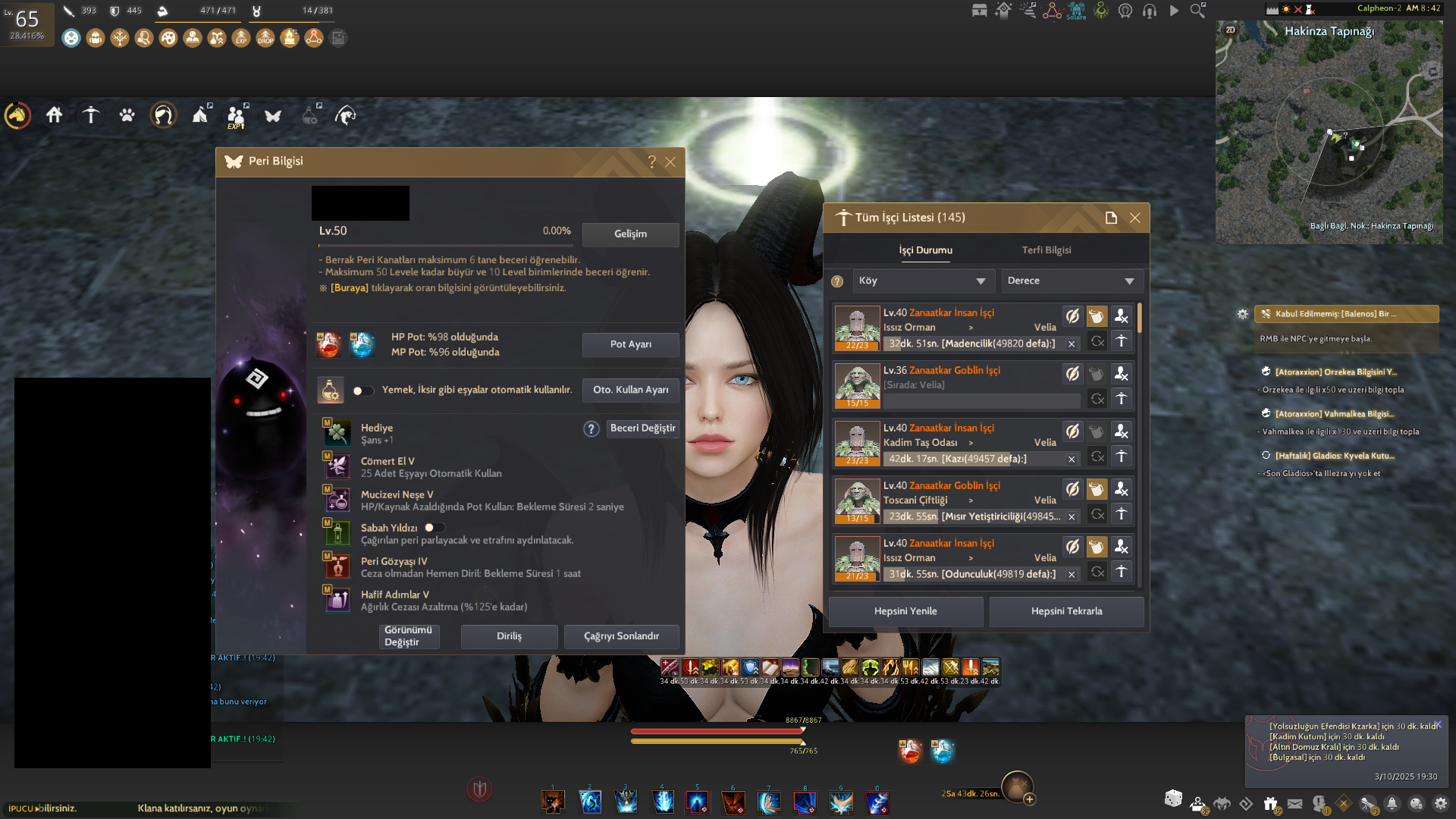Screen dimensions: 1456x819
Task: Click the HP potion icon in Peri Bilgisi
Action: (x=328, y=344)
